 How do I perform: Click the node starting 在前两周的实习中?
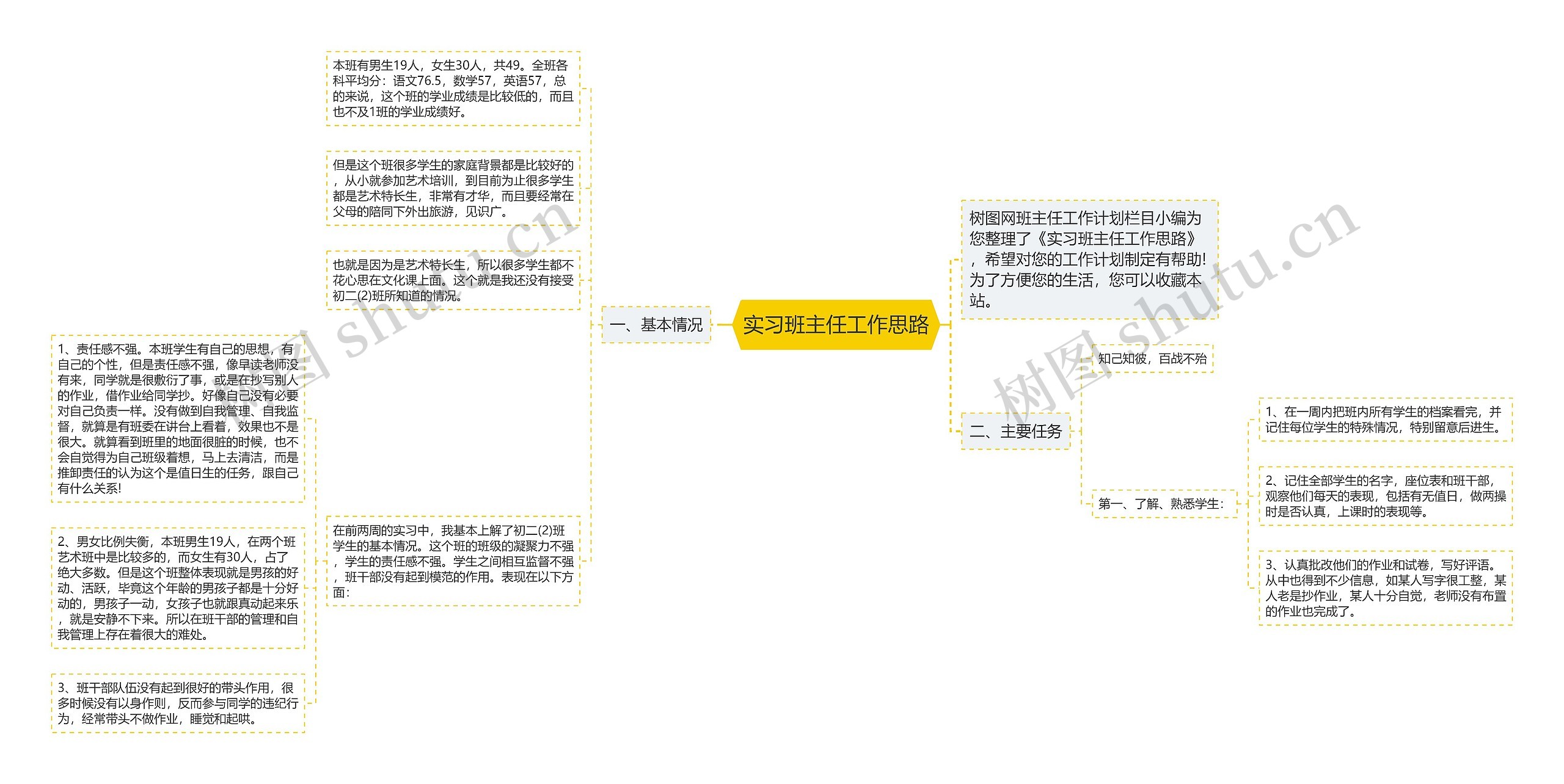coord(453,561)
